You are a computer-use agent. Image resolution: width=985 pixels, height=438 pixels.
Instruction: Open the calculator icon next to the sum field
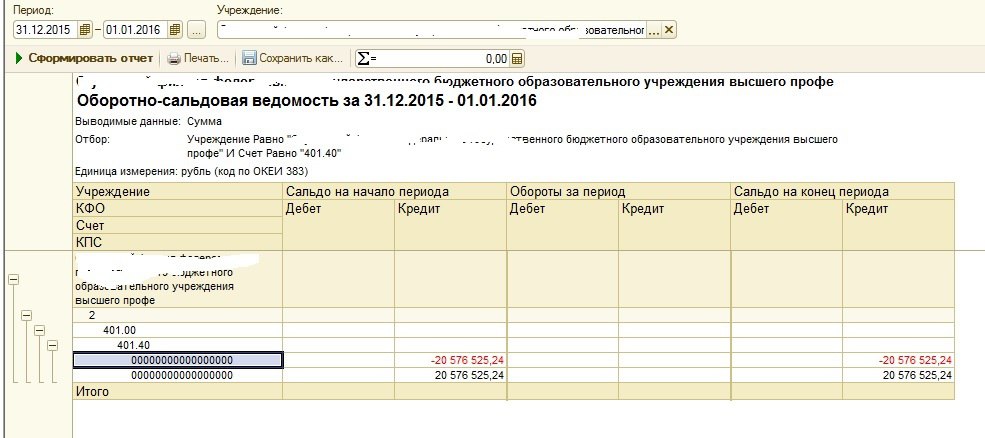pyautogui.click(x=518, y=59)
